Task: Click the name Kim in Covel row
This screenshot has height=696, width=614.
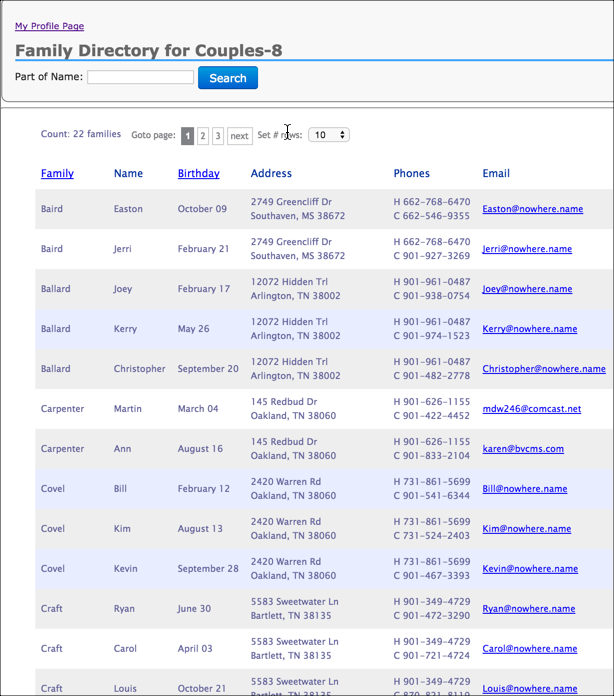Action: point(122,528)
